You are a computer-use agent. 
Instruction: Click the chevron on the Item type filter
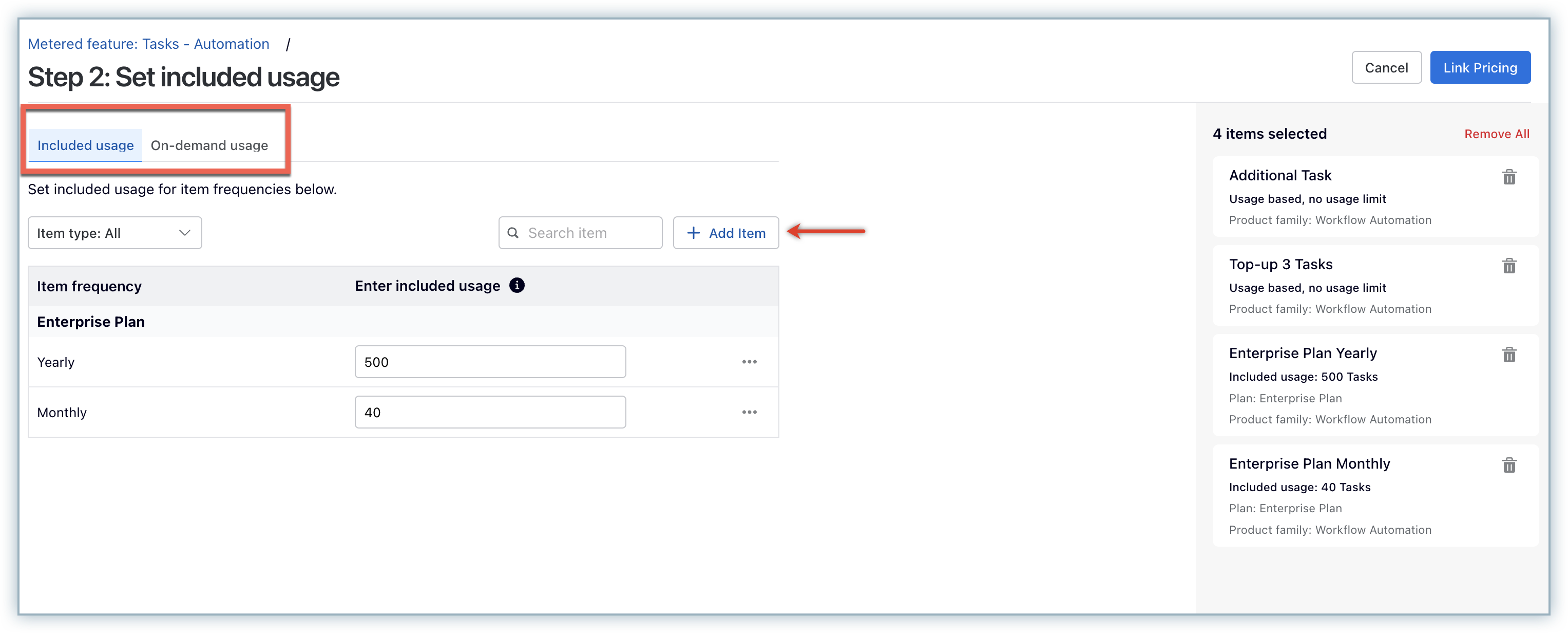tap(184, 233)
